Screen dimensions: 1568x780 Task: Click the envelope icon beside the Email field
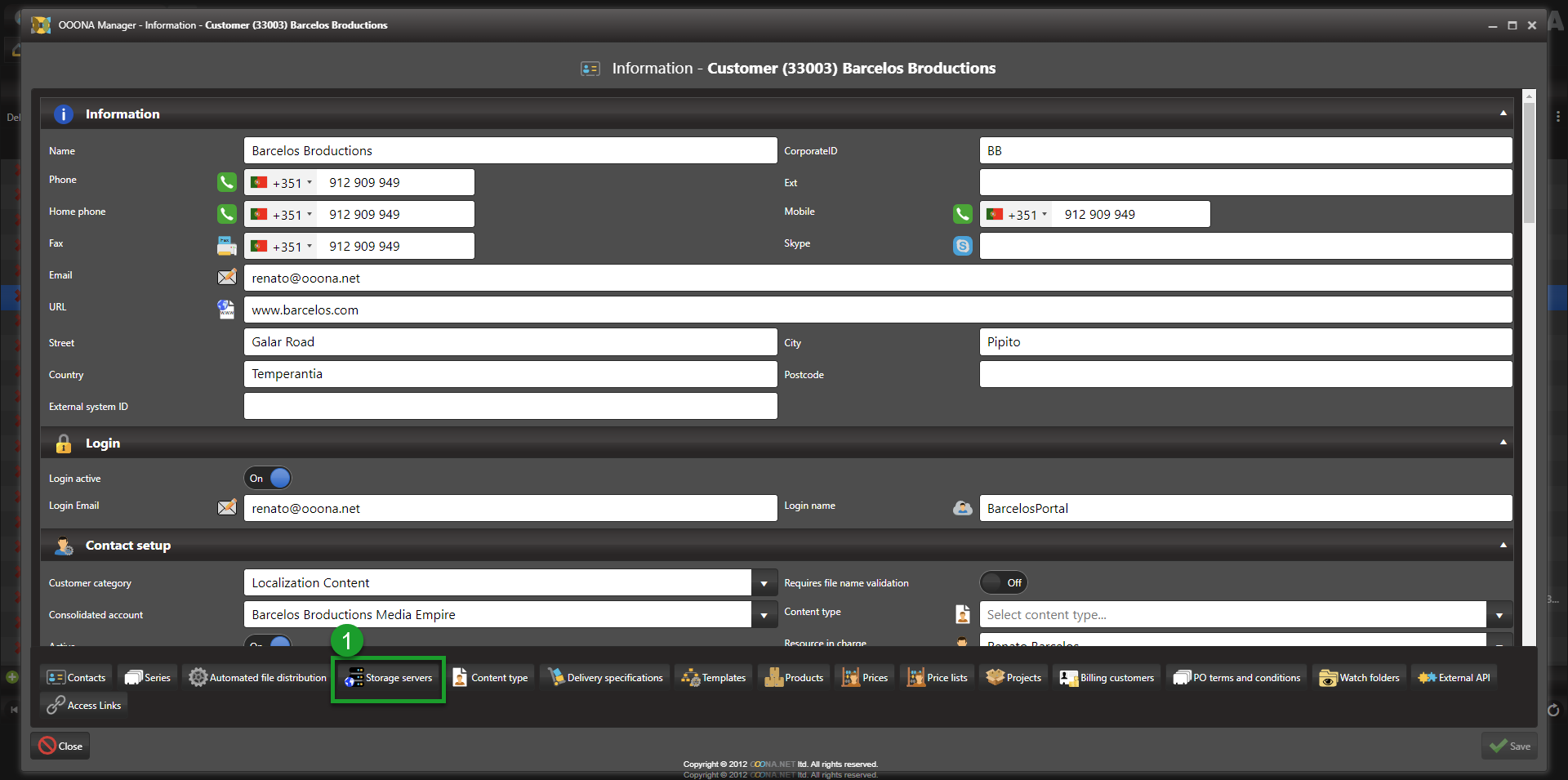click(226, 278)
